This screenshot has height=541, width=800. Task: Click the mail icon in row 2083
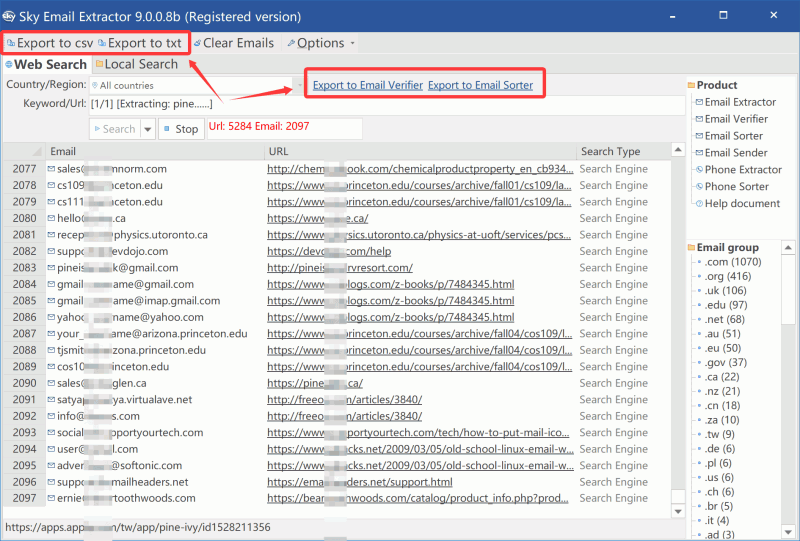pos(51,267)
